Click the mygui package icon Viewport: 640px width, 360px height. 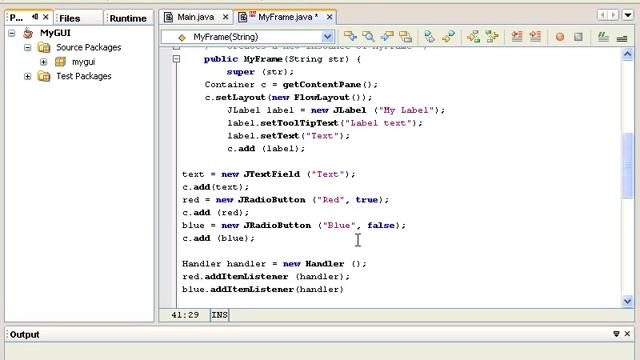pyautogui.click(x=60, y=62)
